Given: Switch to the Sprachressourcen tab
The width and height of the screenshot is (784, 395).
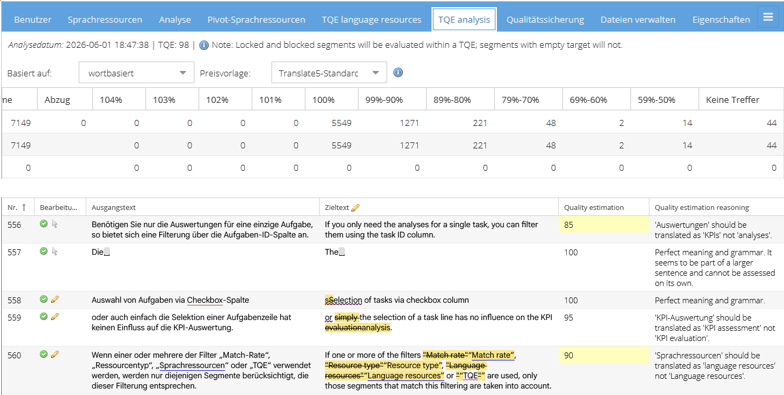Looking at the screenshot, I should click(105, 20).
